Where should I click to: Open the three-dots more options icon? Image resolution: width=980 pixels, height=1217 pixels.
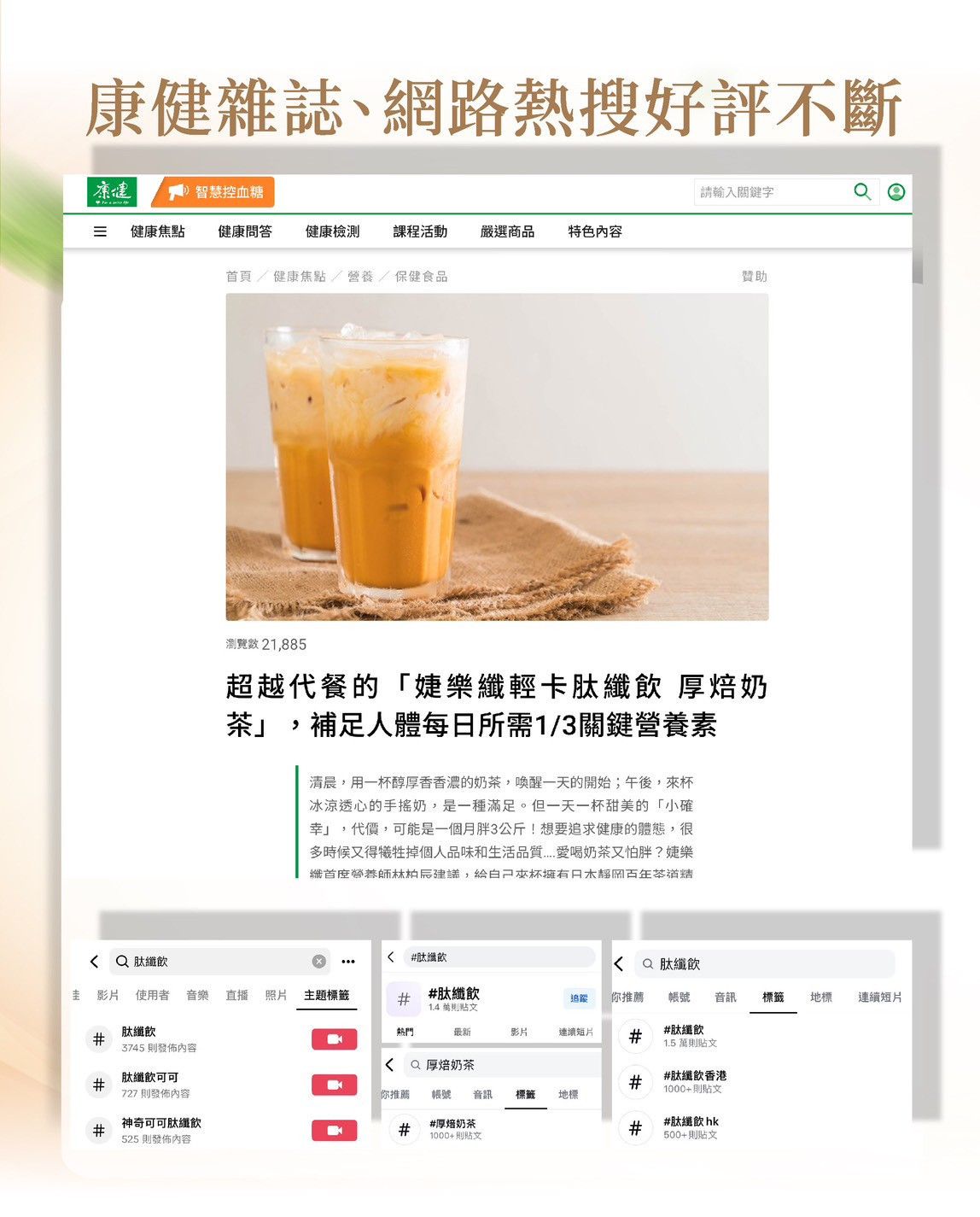[348, 962]
